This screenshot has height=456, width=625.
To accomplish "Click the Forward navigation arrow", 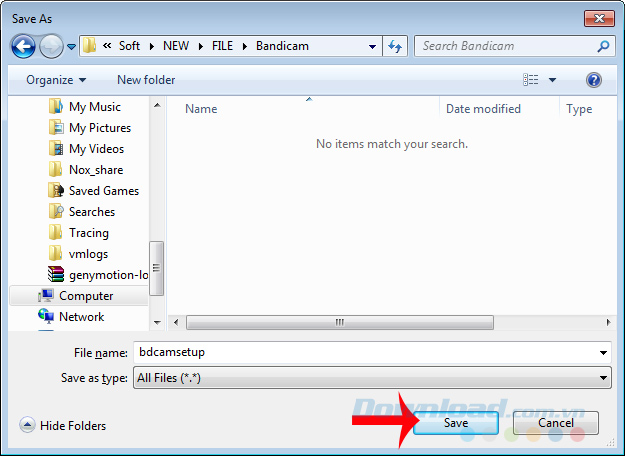I will 51,46.
